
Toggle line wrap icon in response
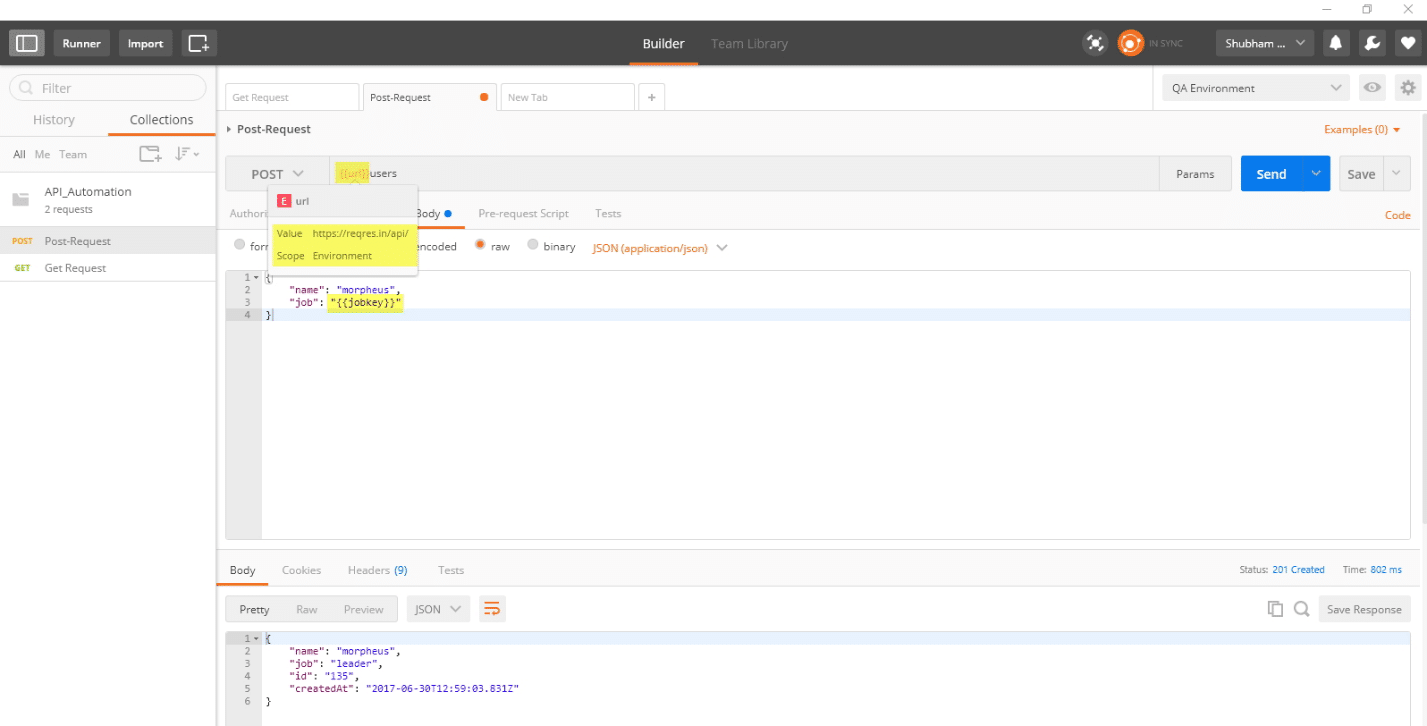[x=490, y=609]
